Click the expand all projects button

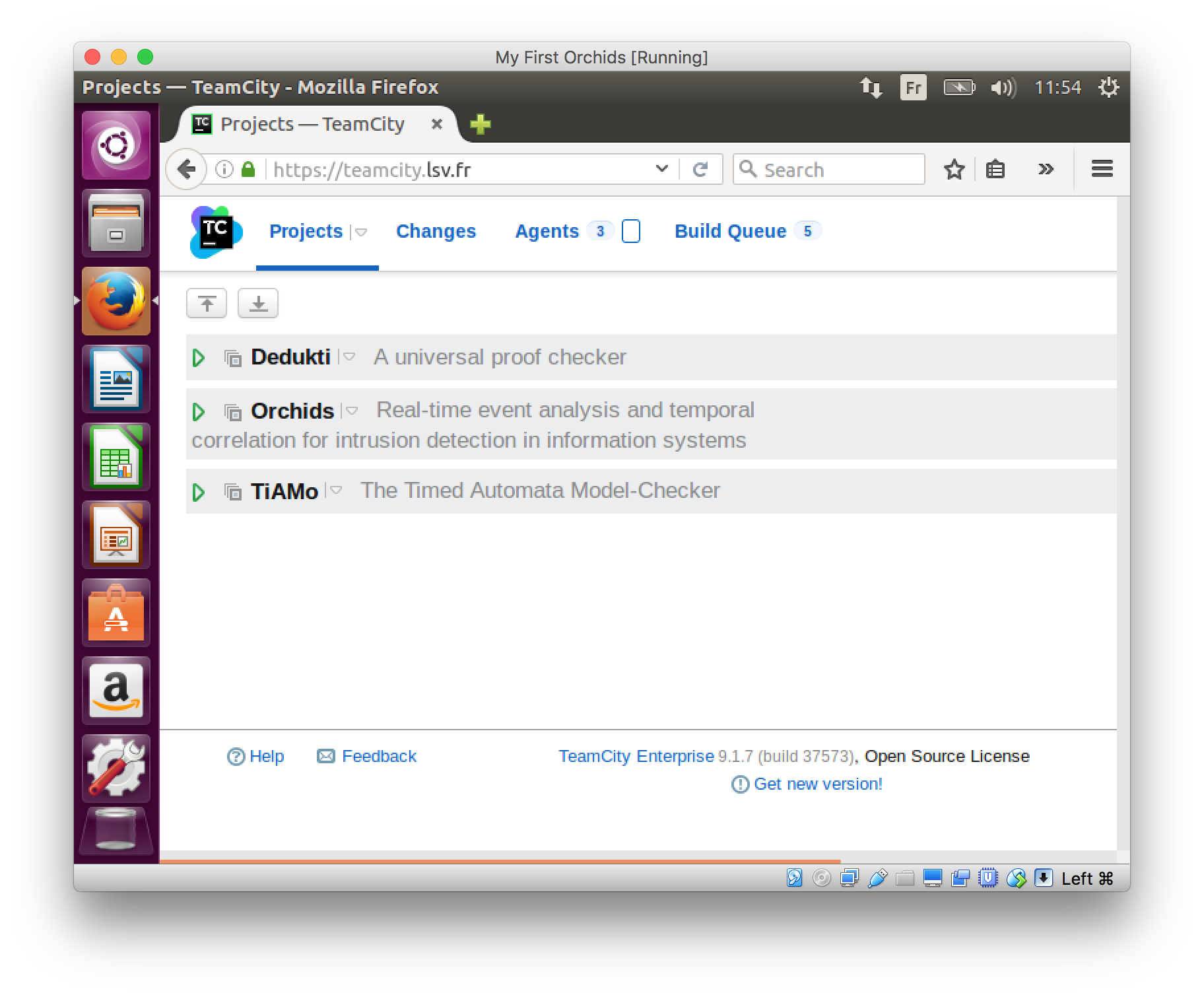tap(258, 304)
